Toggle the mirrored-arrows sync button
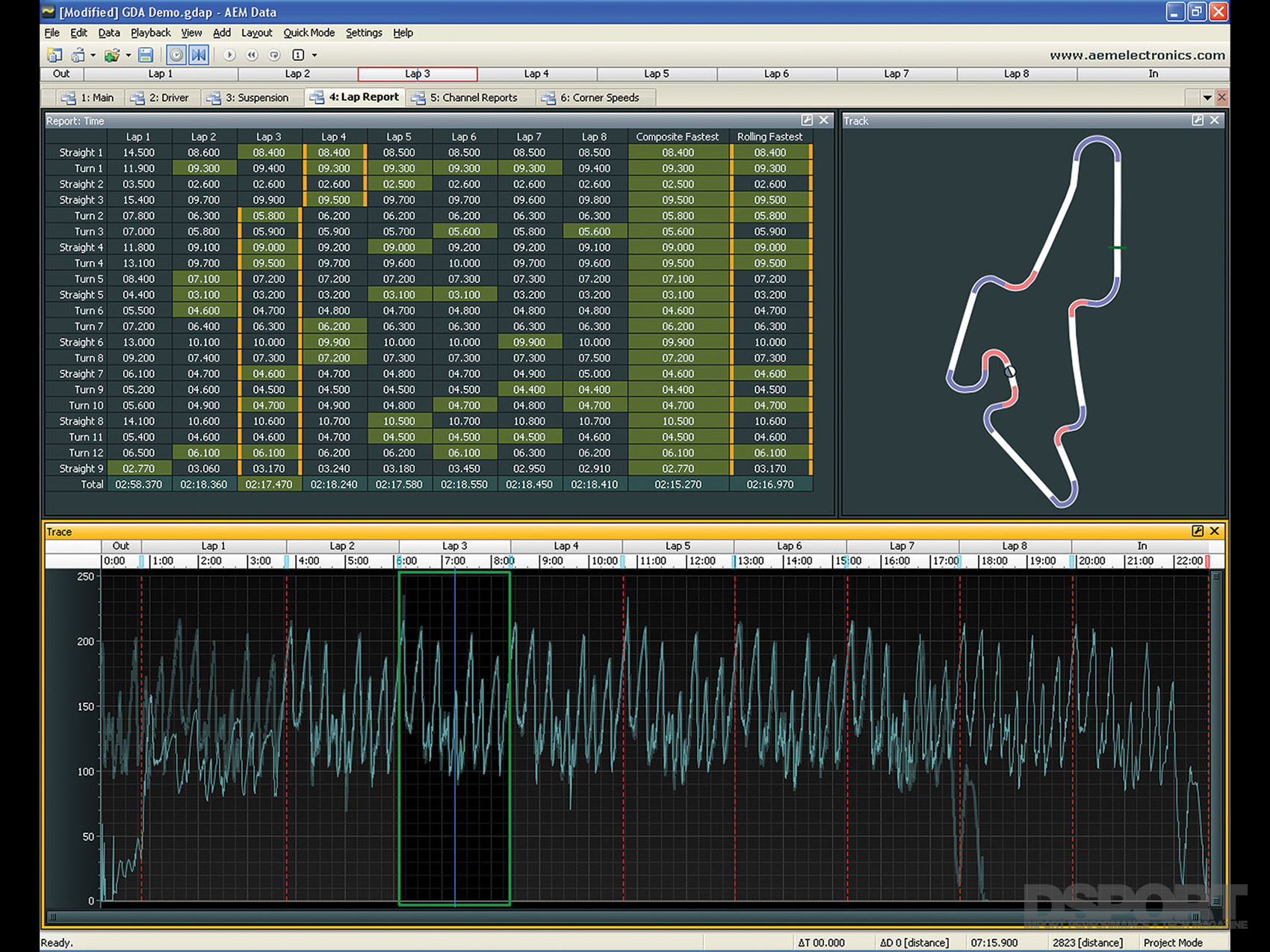Screen dimensions: 1270x952 [x=199, y=55]
